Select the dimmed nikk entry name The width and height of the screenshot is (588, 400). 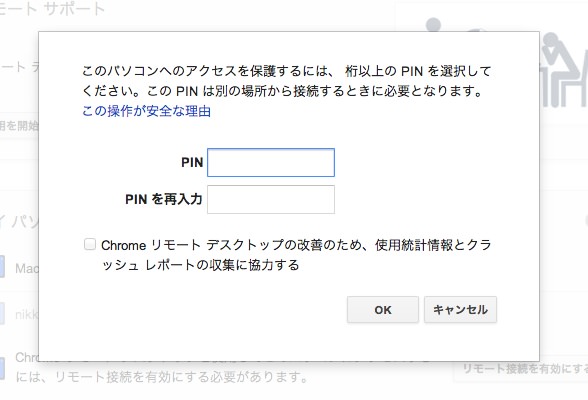(27, 314)
